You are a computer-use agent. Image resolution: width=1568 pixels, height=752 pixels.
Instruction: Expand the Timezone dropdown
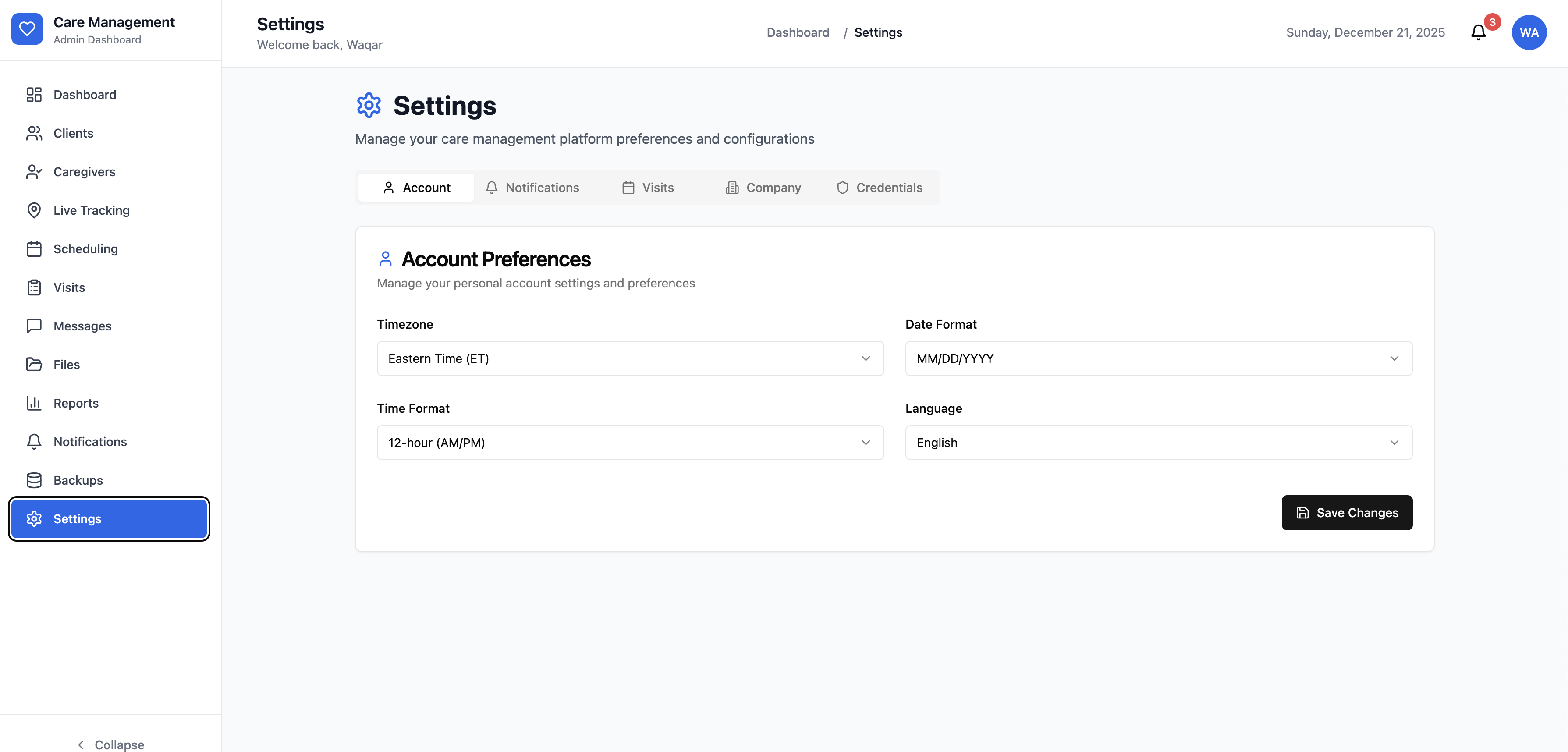point(629,358)
